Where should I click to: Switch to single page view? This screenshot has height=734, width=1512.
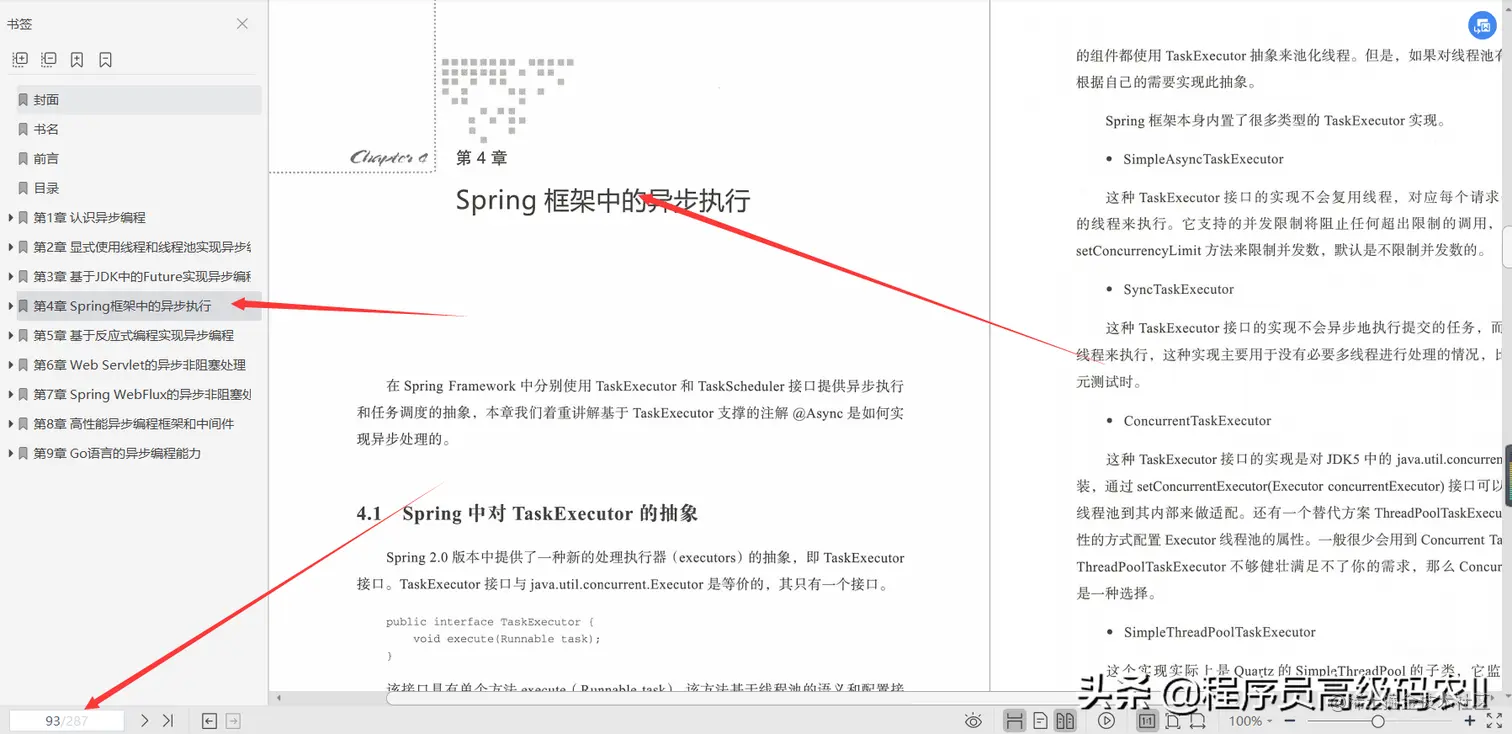[x=1041, y=721]
